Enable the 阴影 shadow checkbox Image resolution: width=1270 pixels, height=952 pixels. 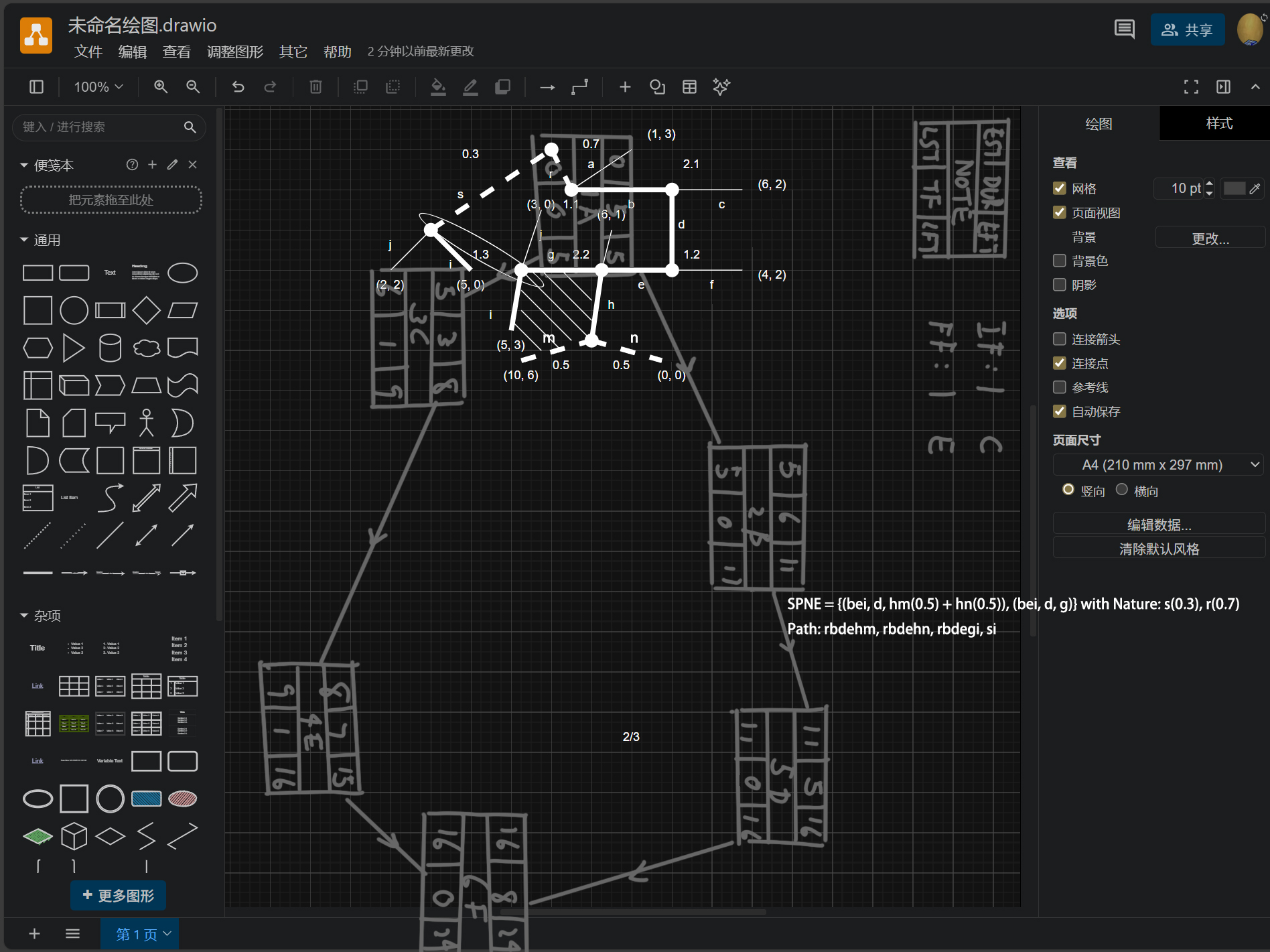click(x=1060, y=285)
